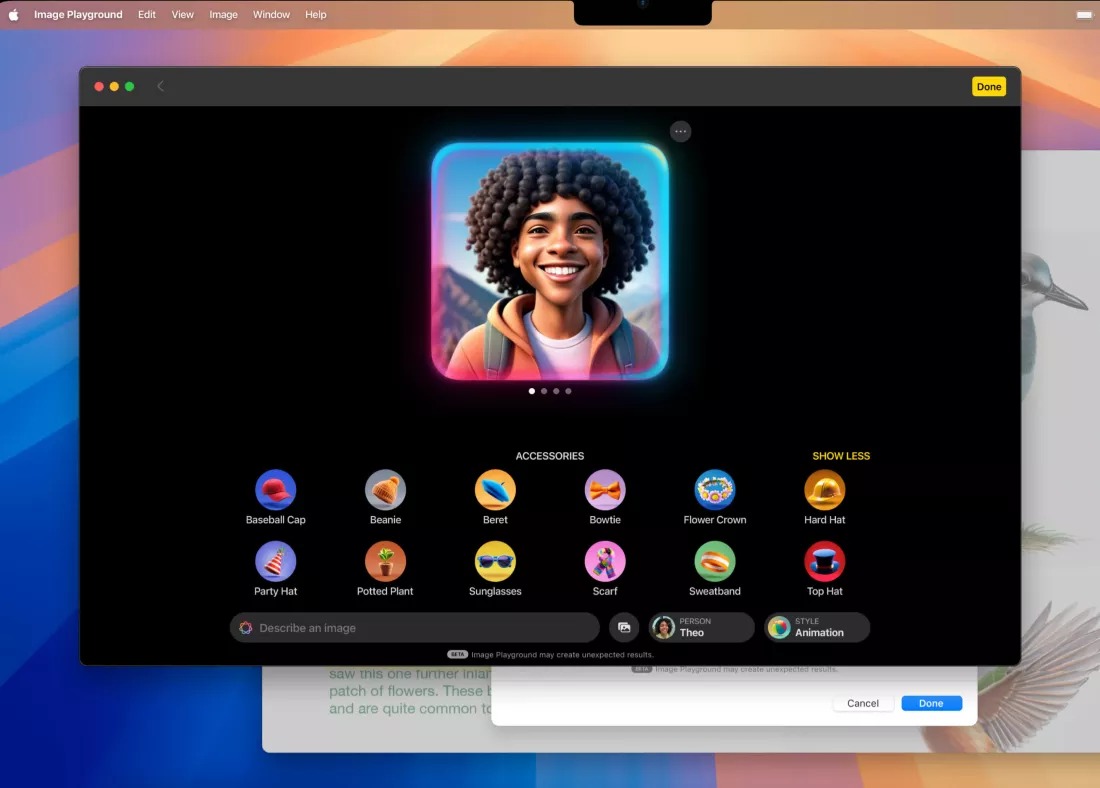Select the Beanie accessory

tap(385, 490)
